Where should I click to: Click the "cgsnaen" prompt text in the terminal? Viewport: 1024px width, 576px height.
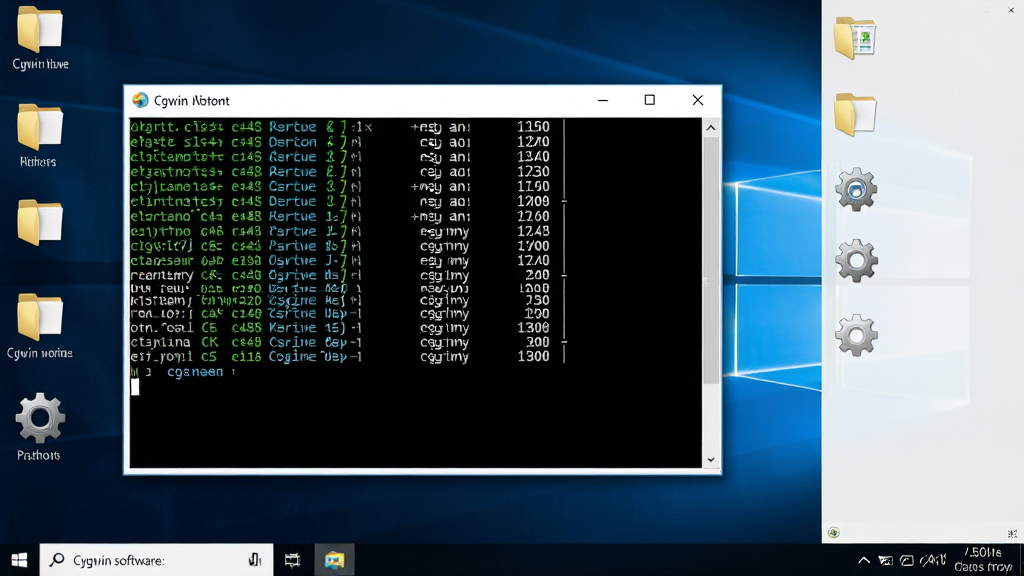(195, 372)
